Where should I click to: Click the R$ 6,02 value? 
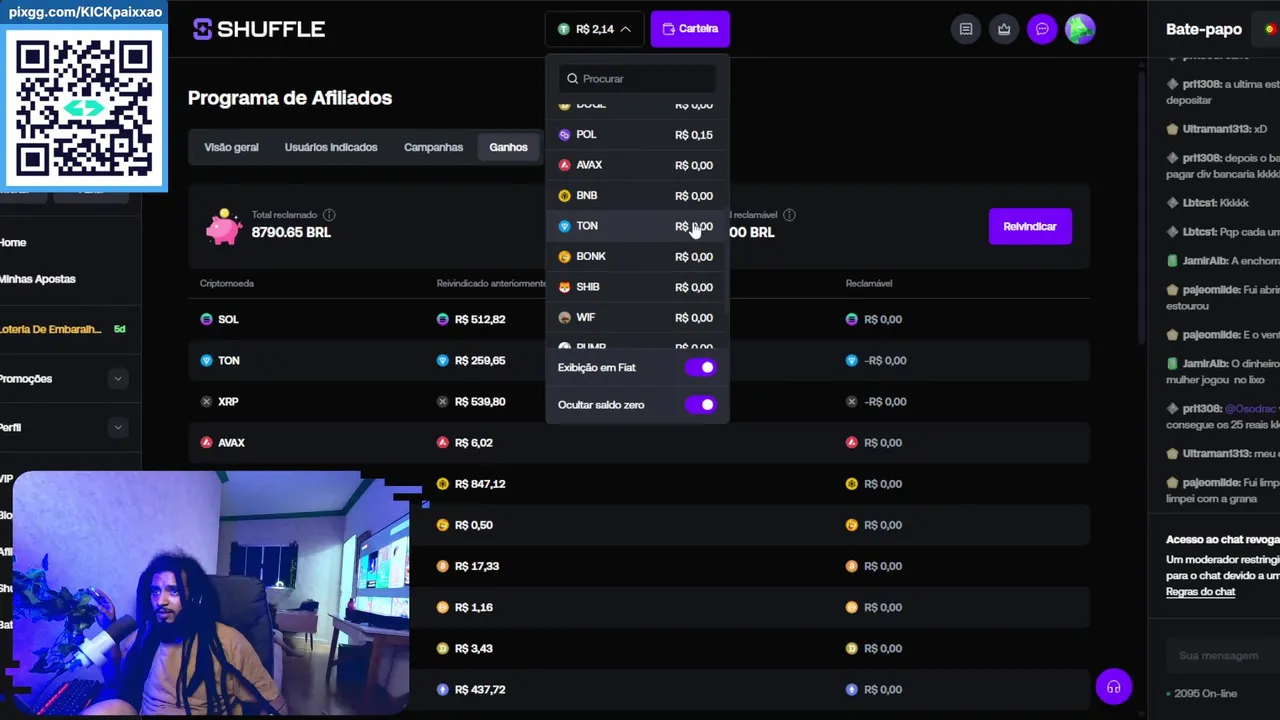(474, 442)
